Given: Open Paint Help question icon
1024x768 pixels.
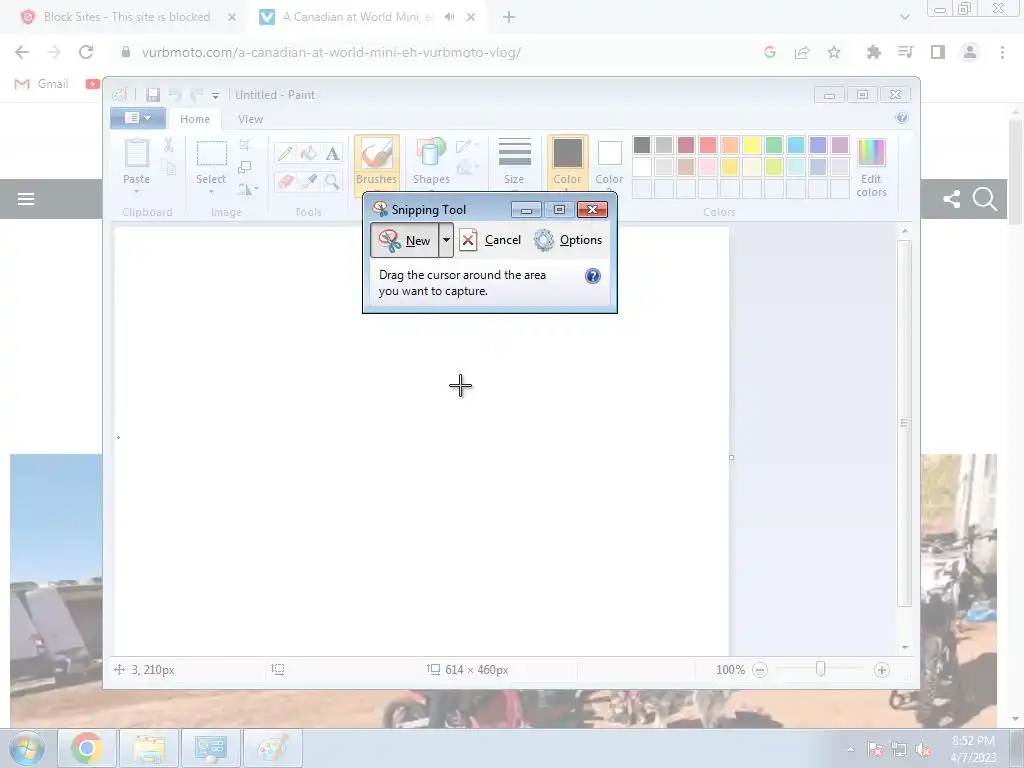Looking at the screenshot, I should 902,118.
